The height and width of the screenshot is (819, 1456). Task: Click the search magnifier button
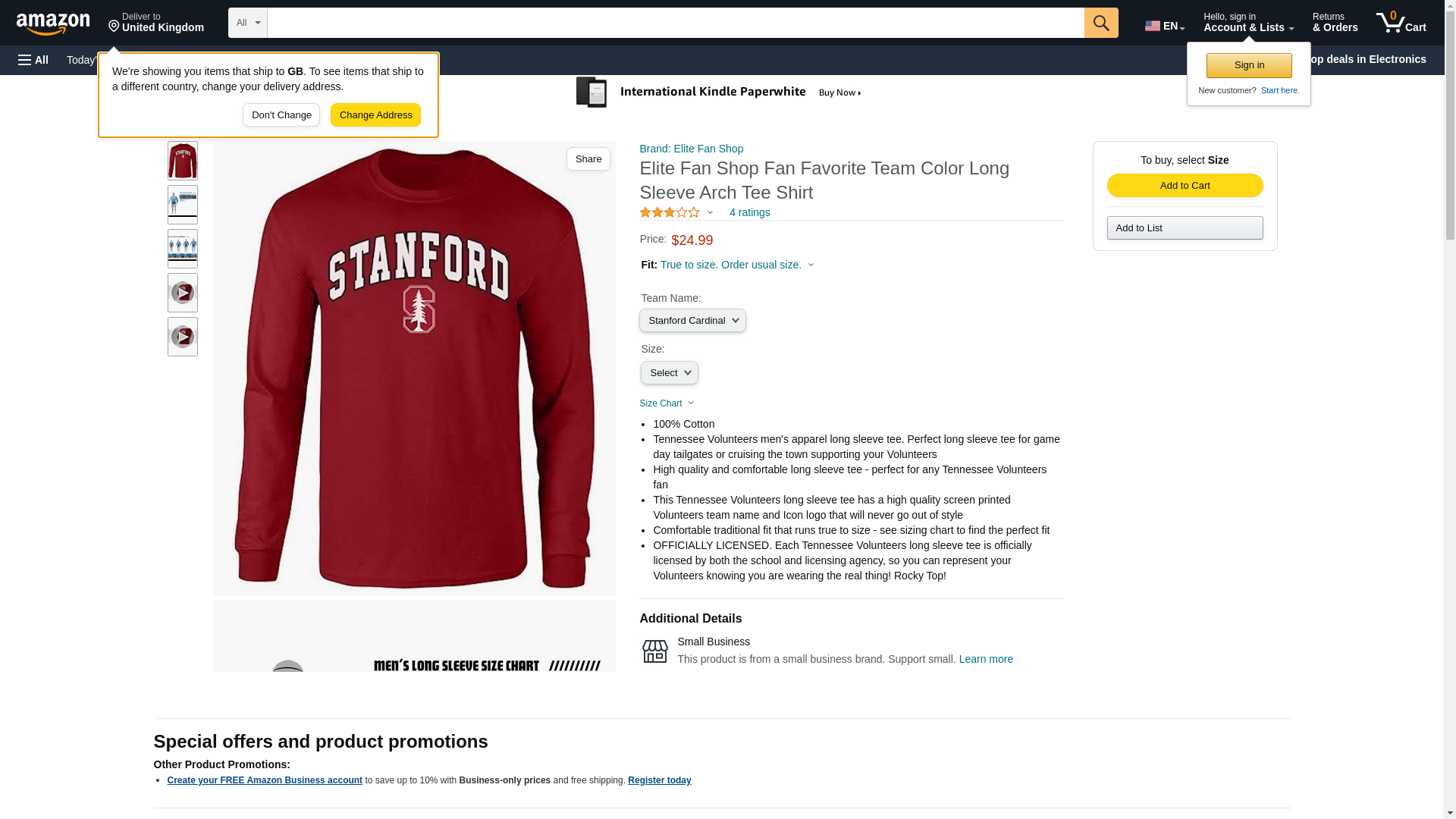(1100, 23)
